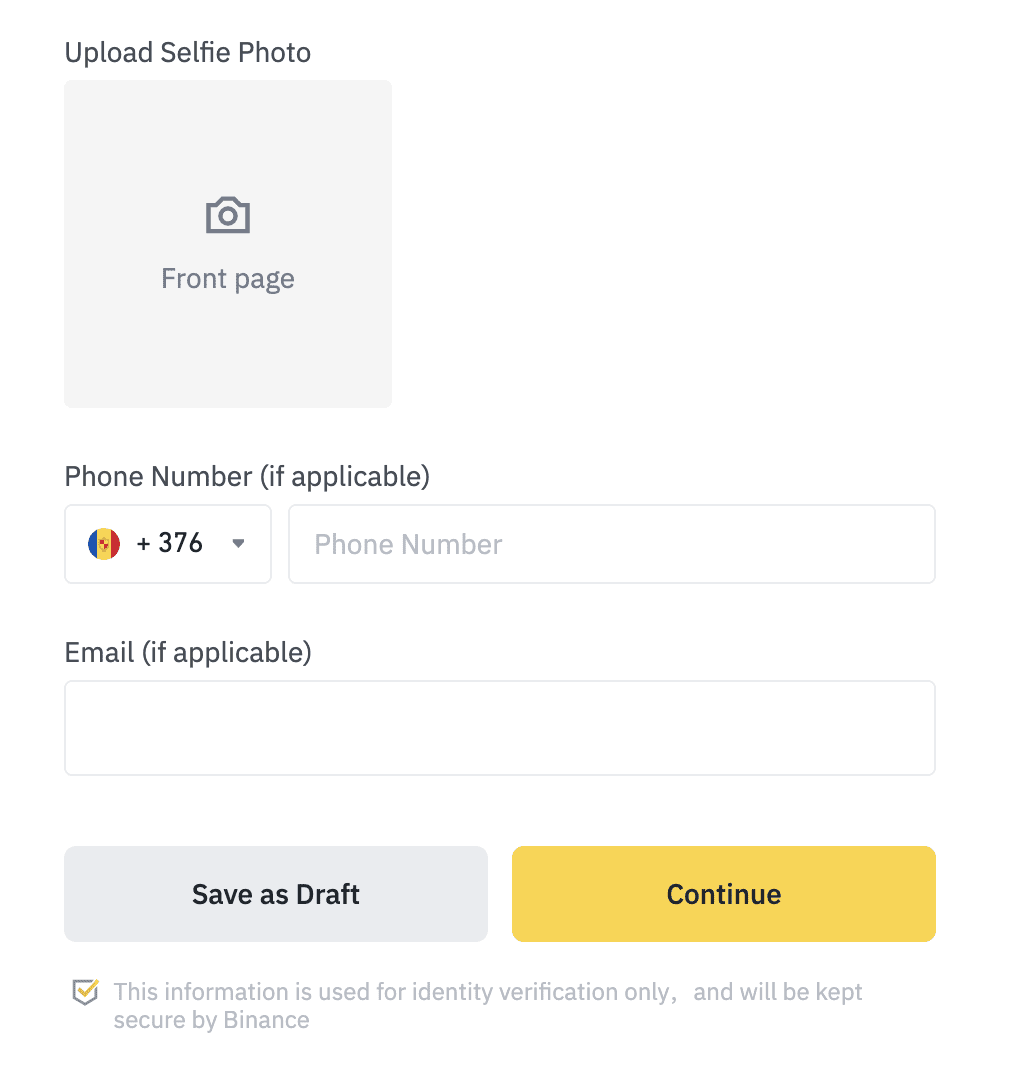Click the yellow Continue button
Screen dimensions: 1020x1066
click(x=724, y=894)
